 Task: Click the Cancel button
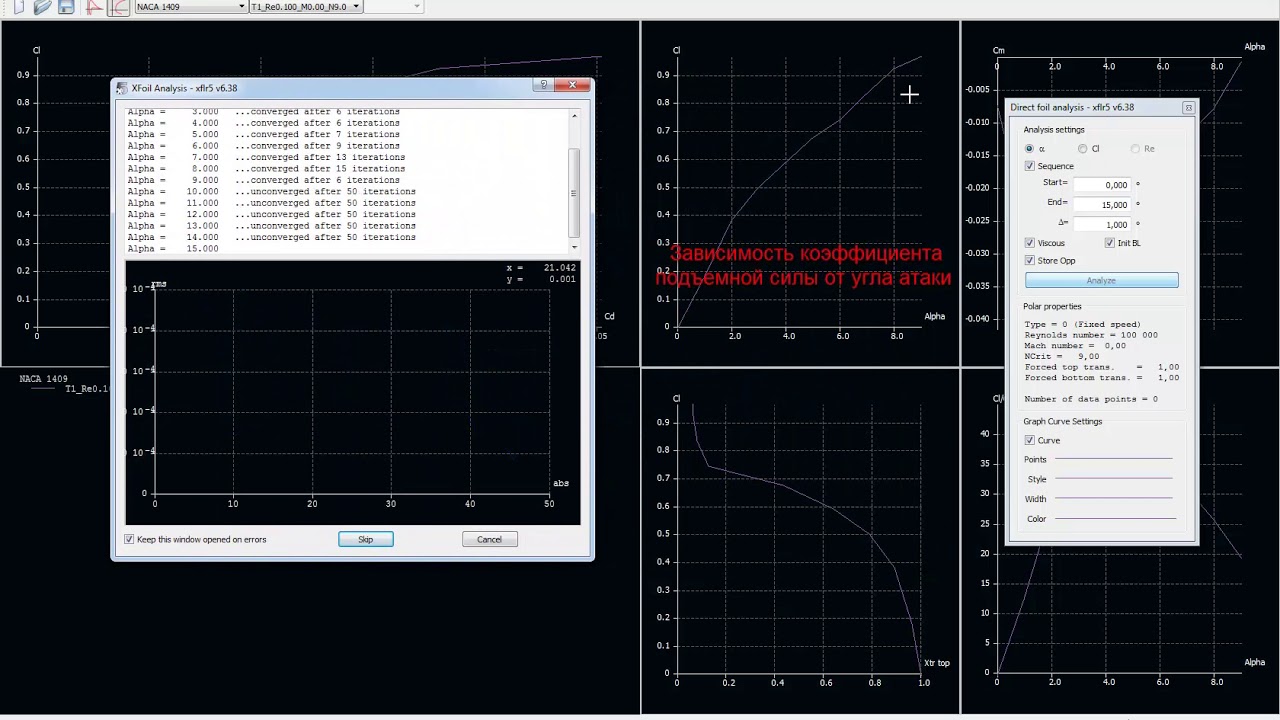[x=489, y=539]
